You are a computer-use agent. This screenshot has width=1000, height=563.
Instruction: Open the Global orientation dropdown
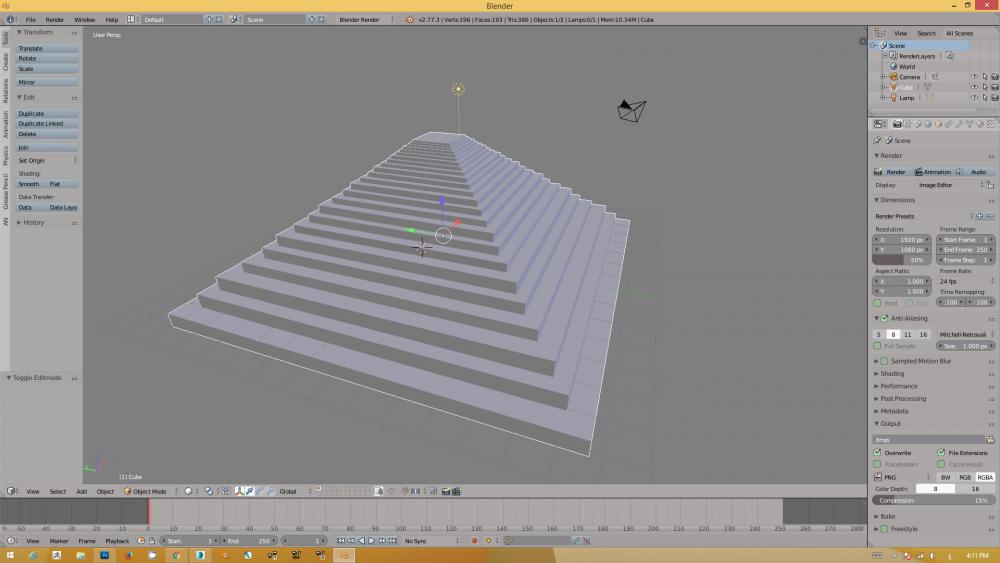point(295,491)
